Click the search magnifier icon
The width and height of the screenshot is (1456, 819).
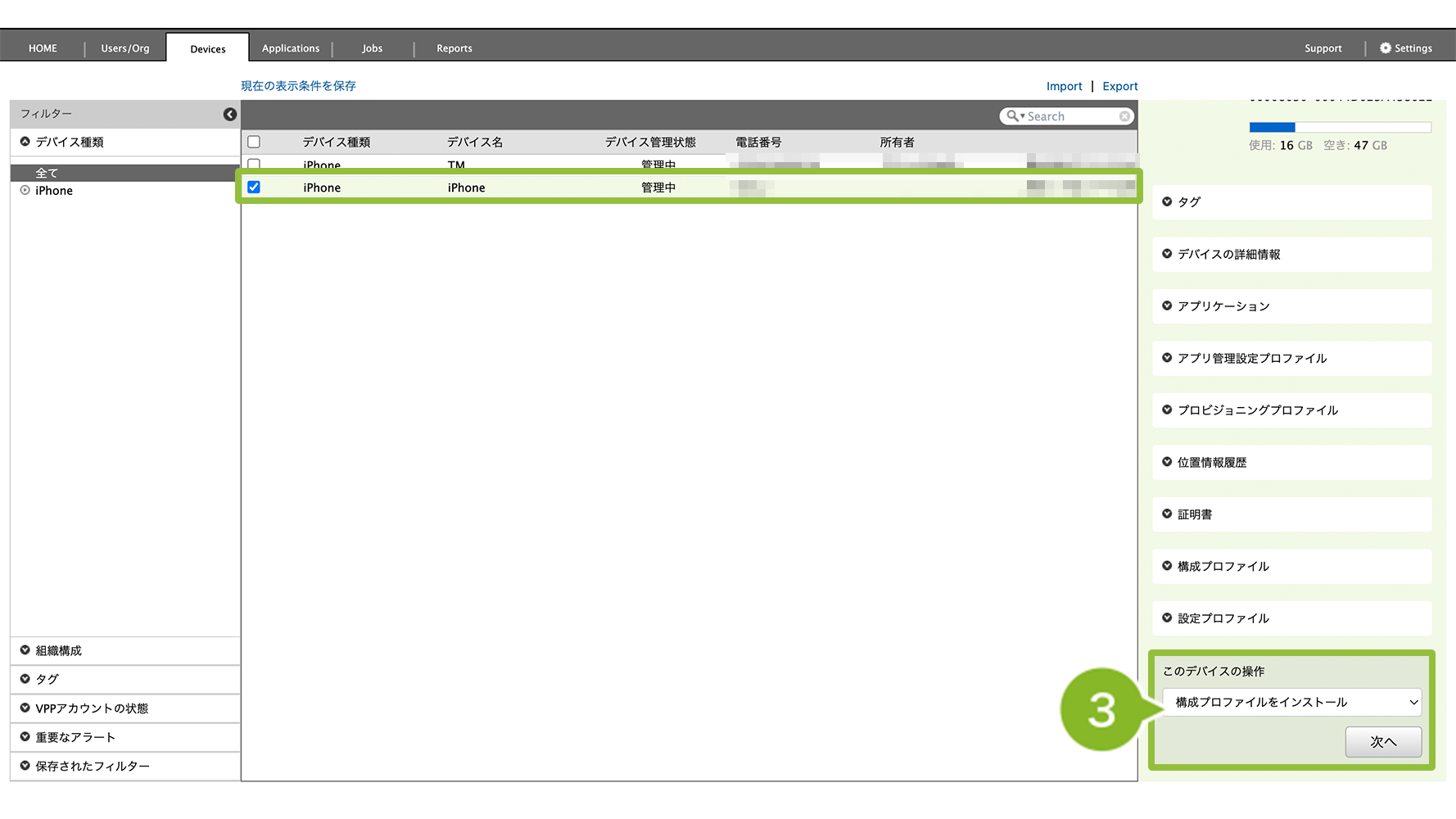point(1013,116)
